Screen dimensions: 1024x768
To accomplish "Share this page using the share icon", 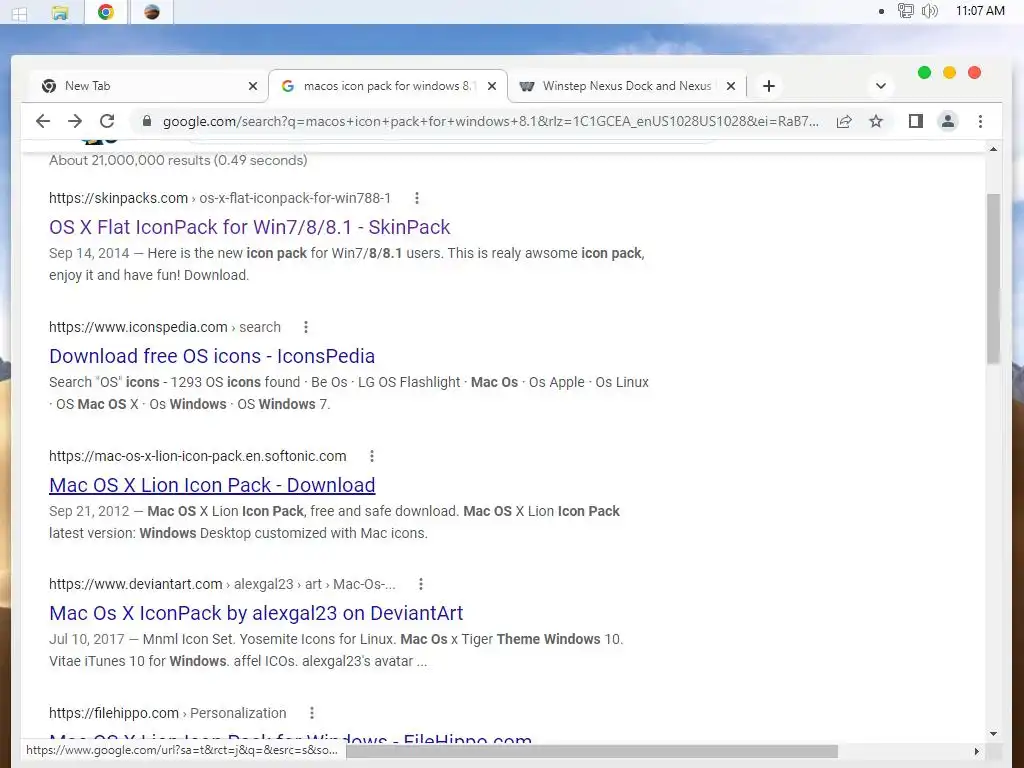I will tap(844, 121).
